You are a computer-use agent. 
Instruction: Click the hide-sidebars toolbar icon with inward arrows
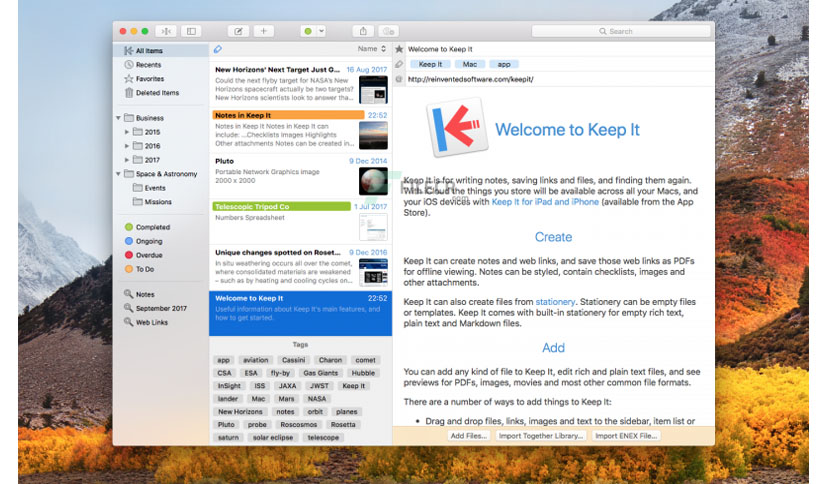point(166,31)
